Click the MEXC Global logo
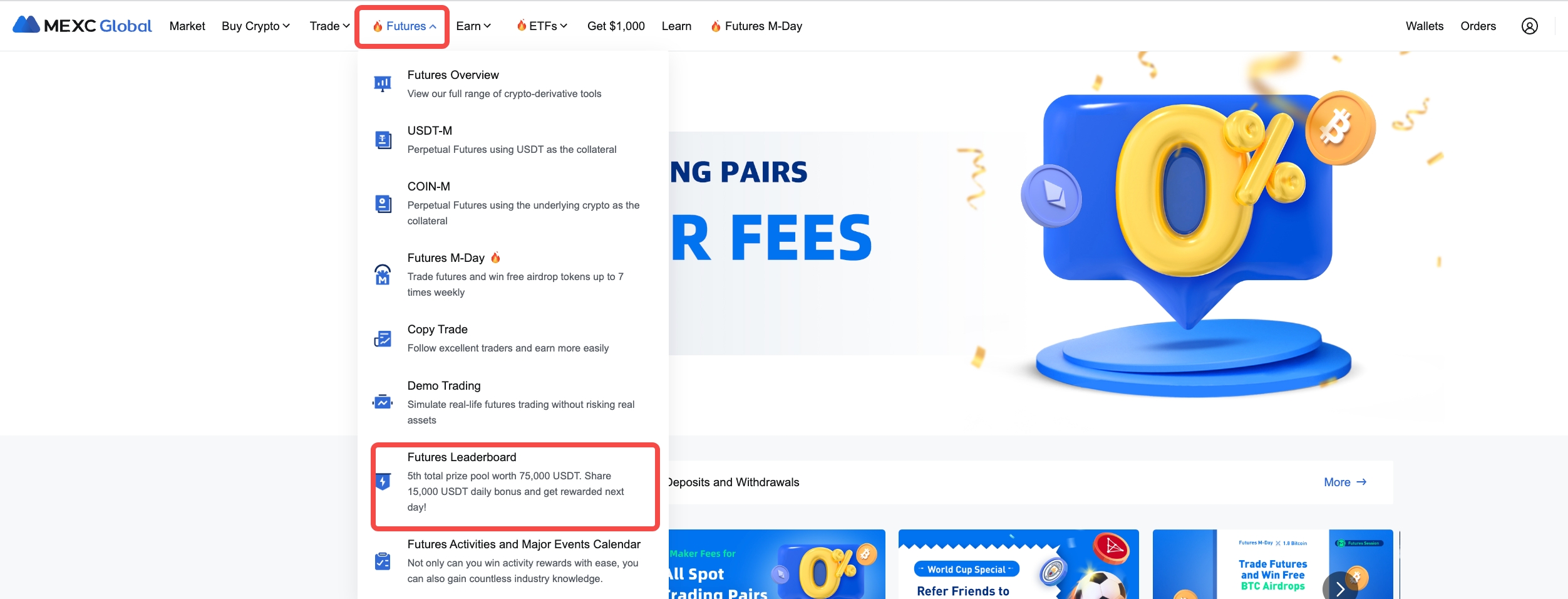The image size is (1568, 599). click(x=82, y=26)
